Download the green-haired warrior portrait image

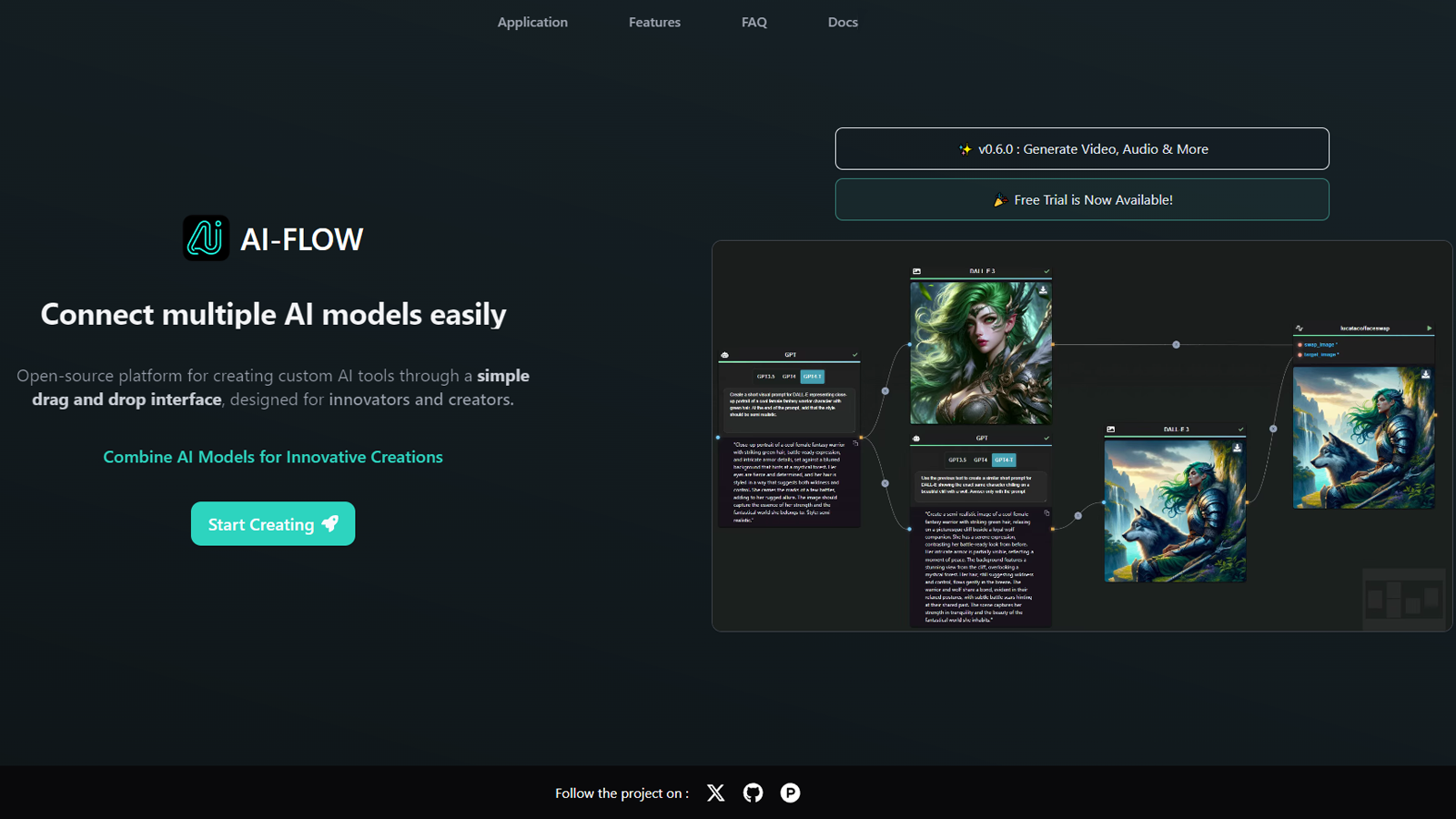click(x=1043, y=290)
